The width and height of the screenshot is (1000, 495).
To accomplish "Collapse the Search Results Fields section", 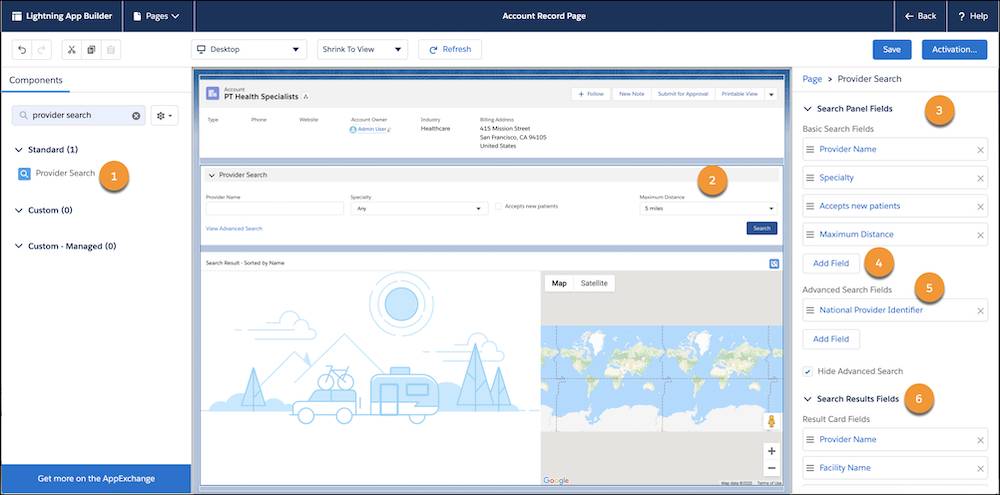I will [808, 399].
